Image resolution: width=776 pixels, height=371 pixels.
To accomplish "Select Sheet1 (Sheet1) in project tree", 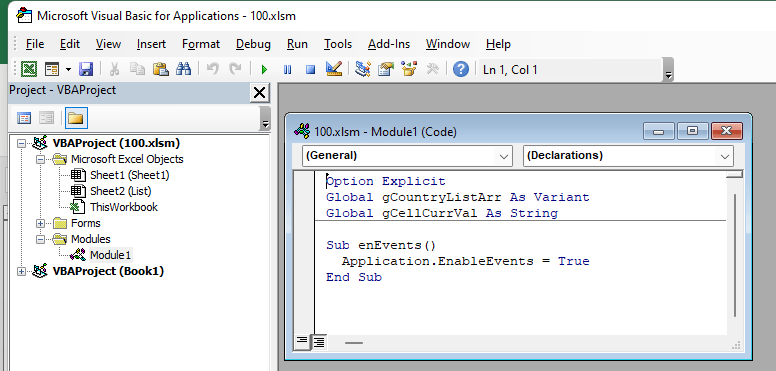I will [x=130, y=175].
